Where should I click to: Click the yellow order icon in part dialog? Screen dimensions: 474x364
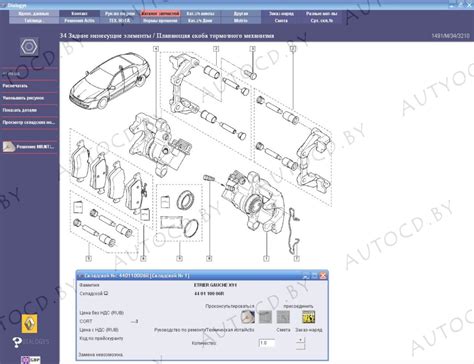coord(308,317)
